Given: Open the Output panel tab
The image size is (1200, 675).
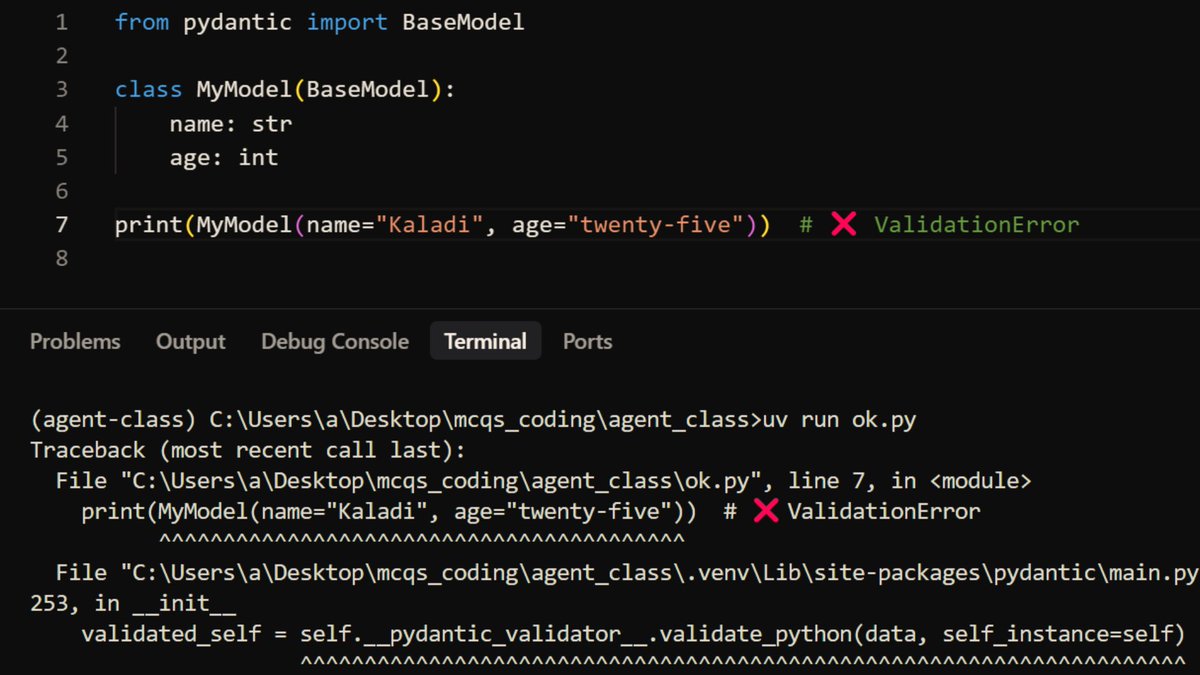Looking at the screenshot, I should click(x=190, y=341).
